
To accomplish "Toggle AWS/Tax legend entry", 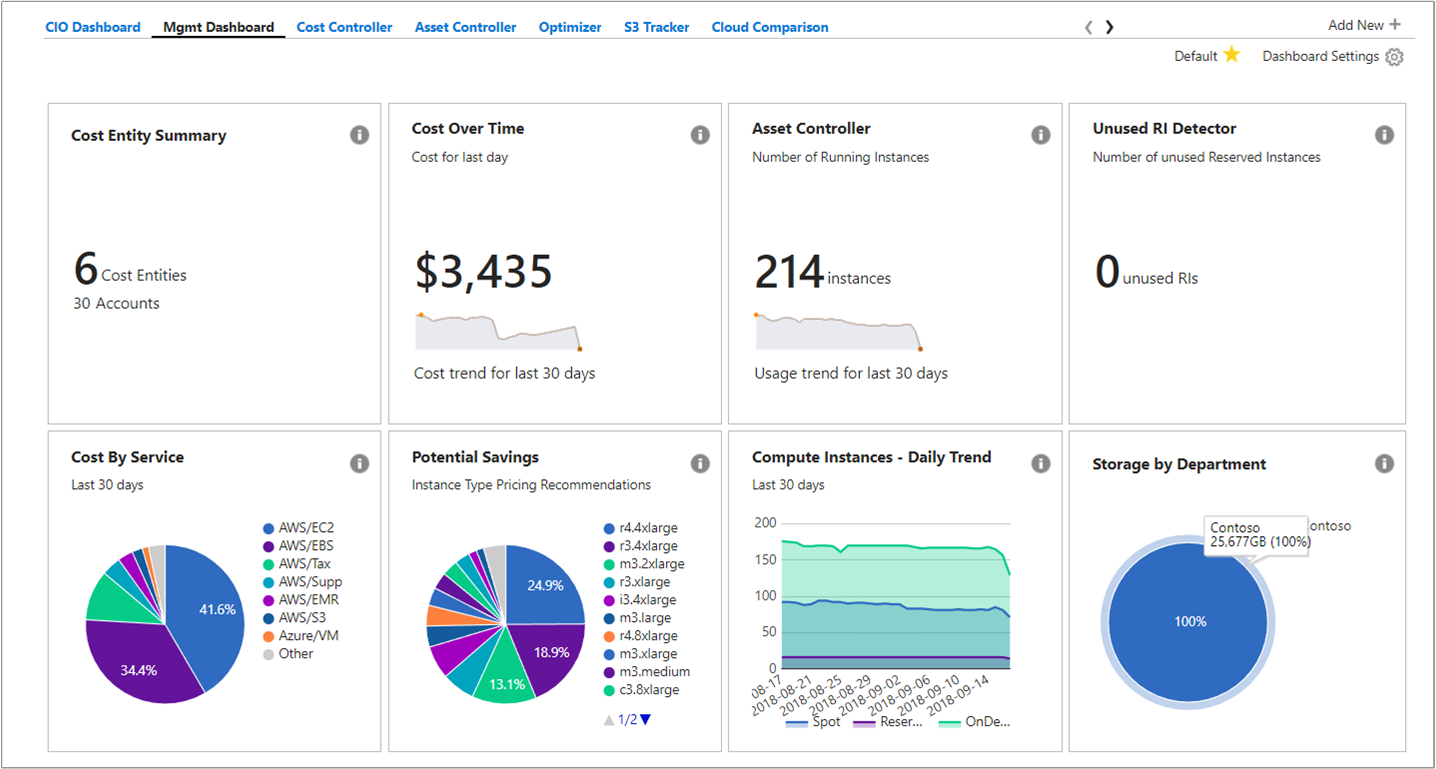I will [x=297, y=563].
